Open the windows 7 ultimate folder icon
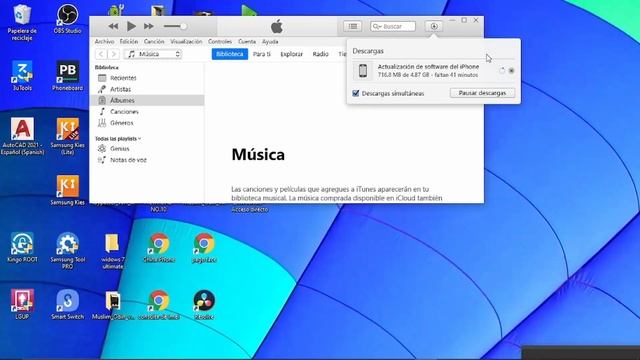 (113, 251)
